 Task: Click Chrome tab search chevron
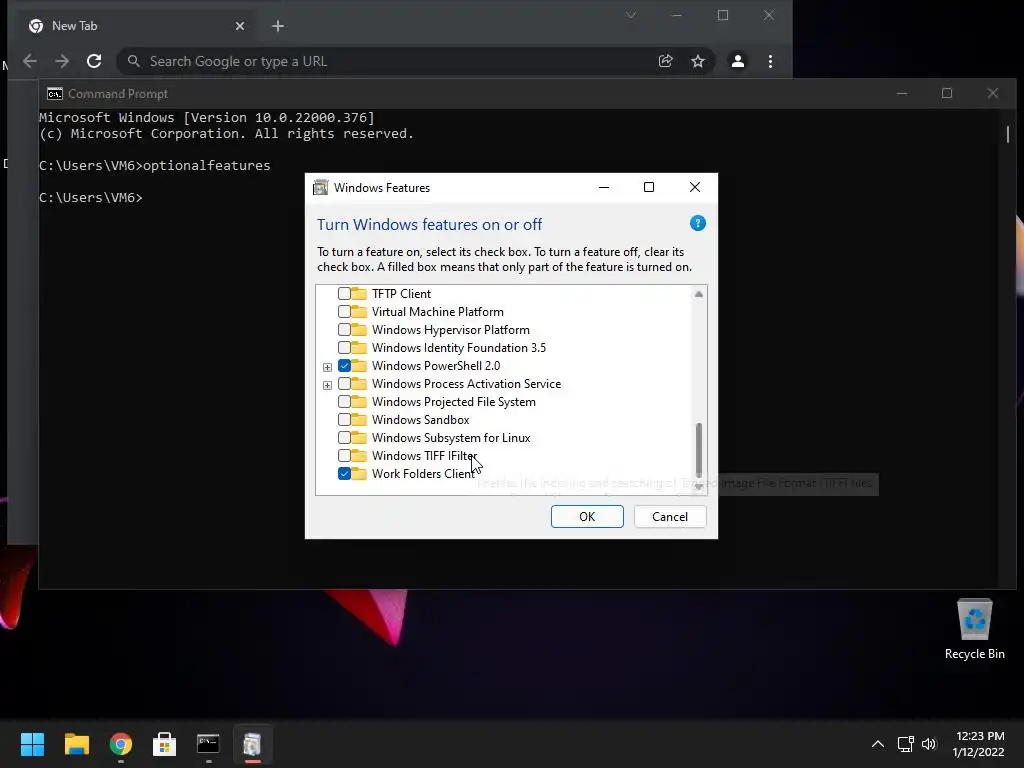tap(631, 15)
